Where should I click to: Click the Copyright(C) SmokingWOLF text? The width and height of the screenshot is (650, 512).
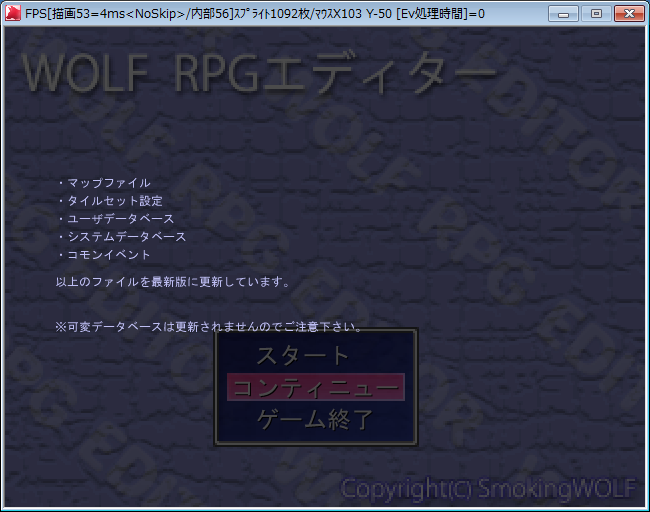pos(488,488)
